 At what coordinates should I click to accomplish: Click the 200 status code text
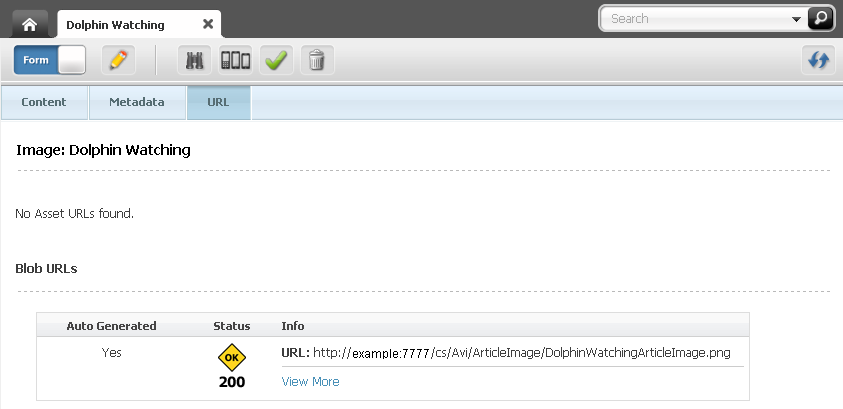pyautogui.click(x=232, y=382)
